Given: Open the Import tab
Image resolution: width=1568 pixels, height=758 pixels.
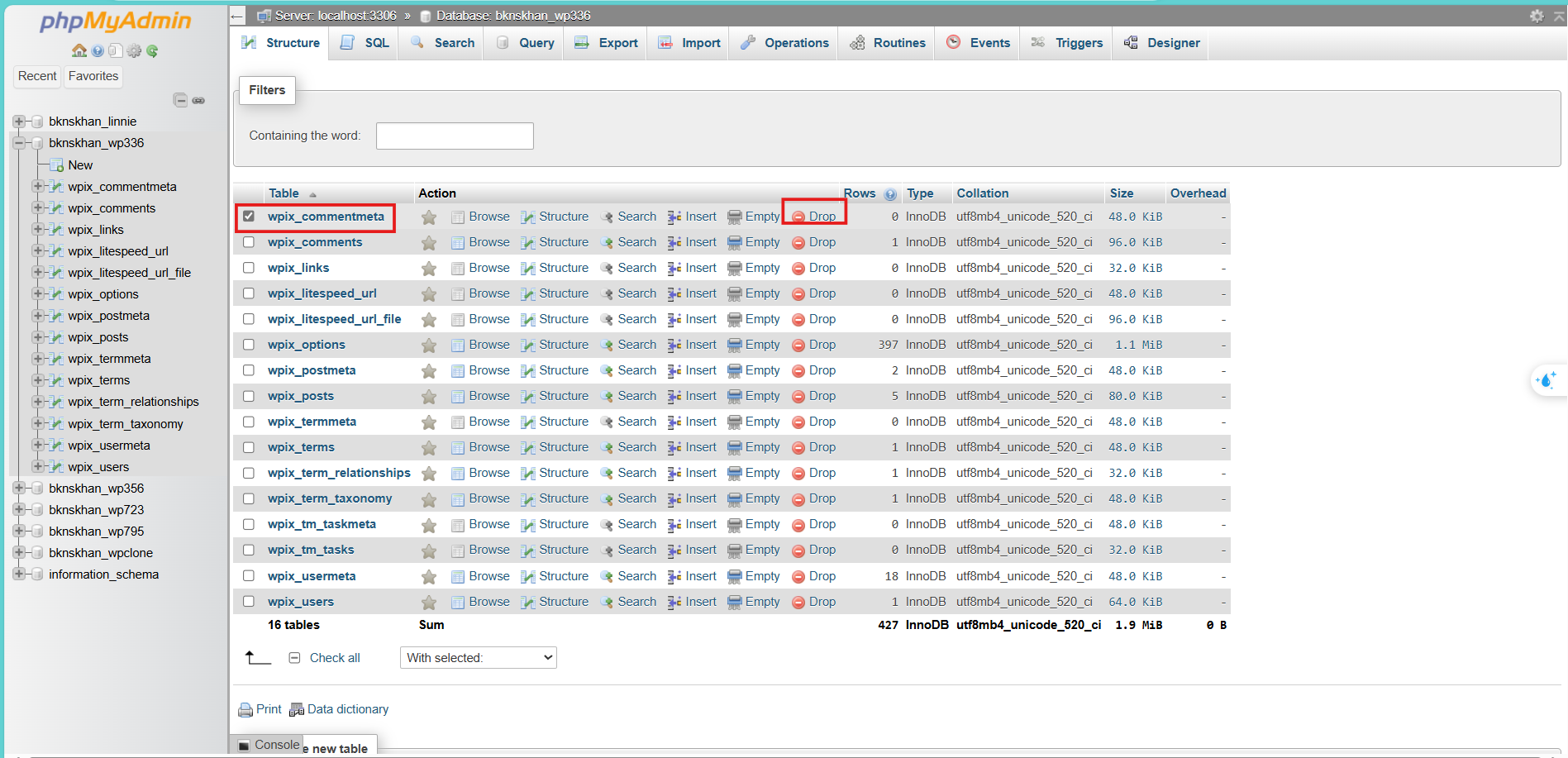Looking at the screenshot, I should click(x=689, y=43).
